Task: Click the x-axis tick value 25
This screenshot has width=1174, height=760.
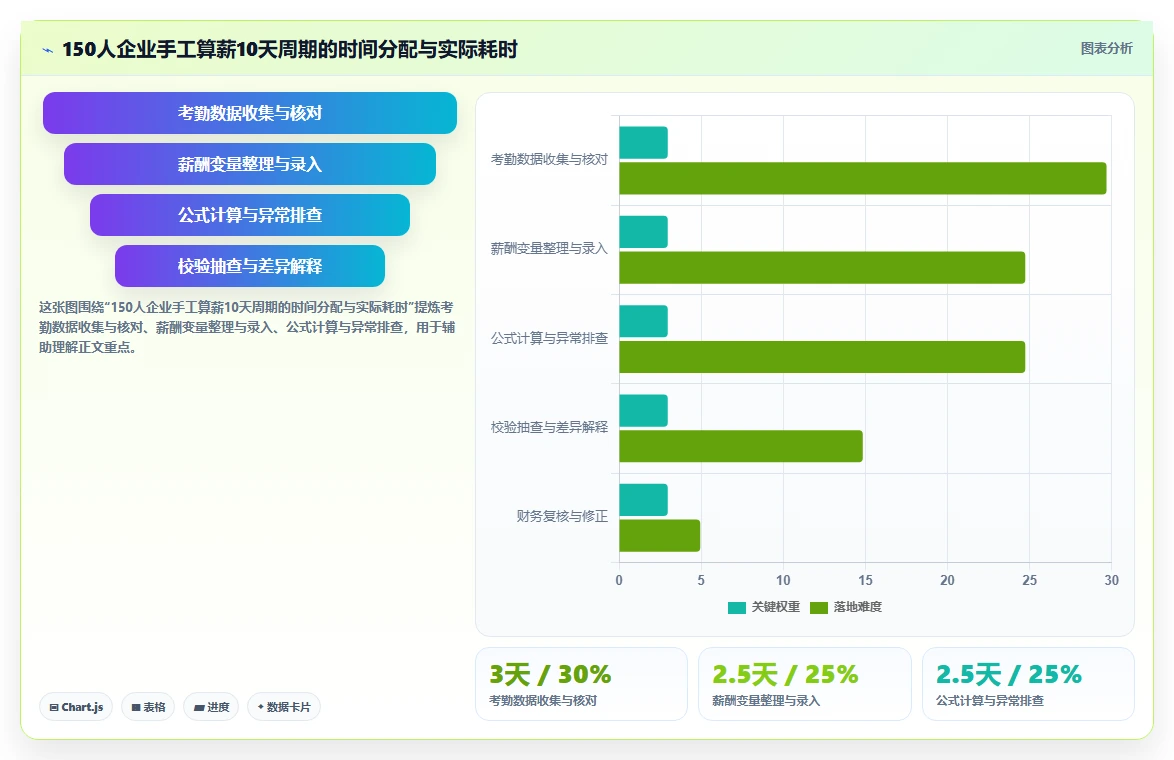Action: tap(1029, 580)
